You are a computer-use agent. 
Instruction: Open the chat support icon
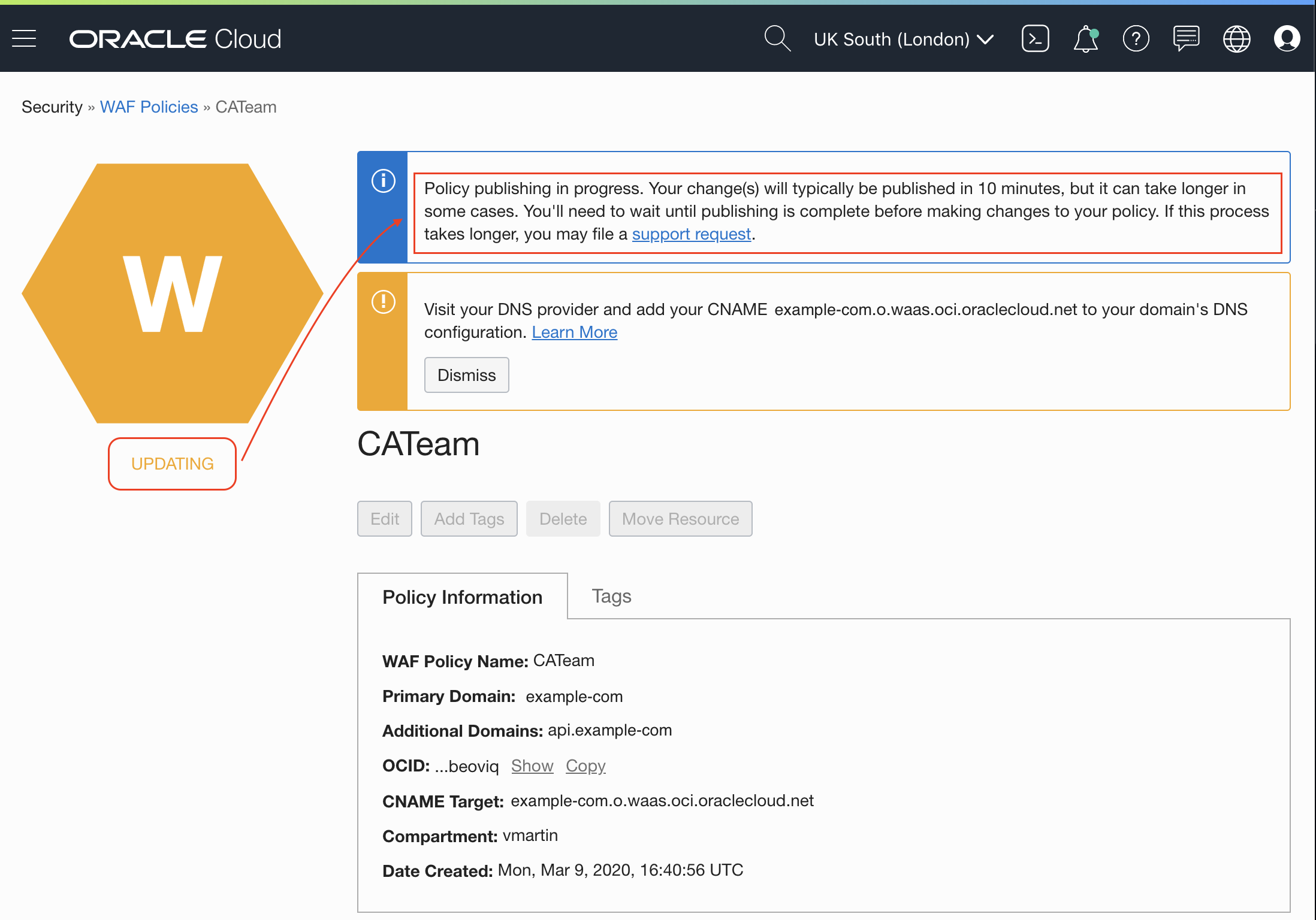click(x=1186, y=39)
